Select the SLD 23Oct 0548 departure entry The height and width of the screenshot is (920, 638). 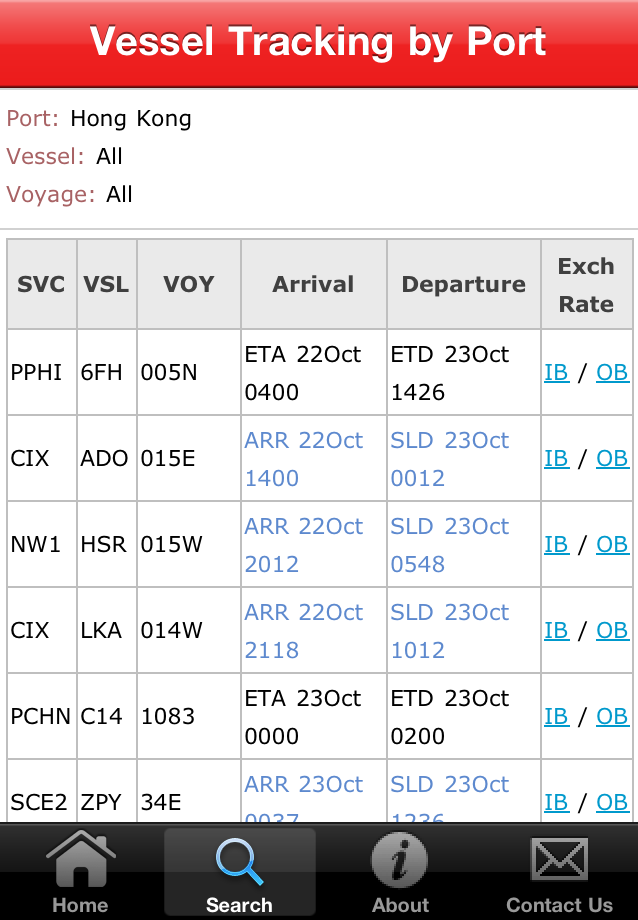pos(450,545)
